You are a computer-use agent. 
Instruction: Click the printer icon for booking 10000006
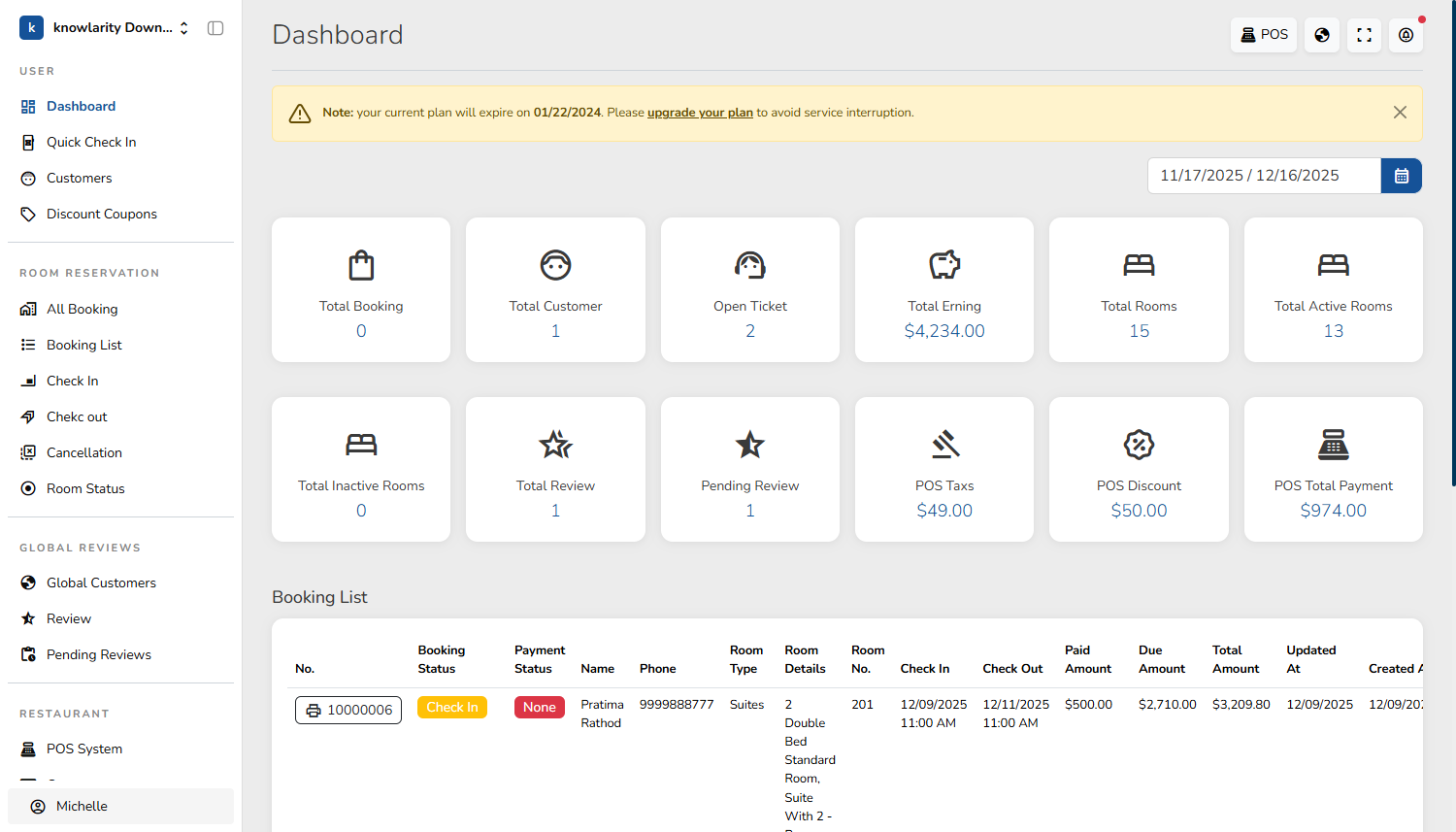[314, 711]
